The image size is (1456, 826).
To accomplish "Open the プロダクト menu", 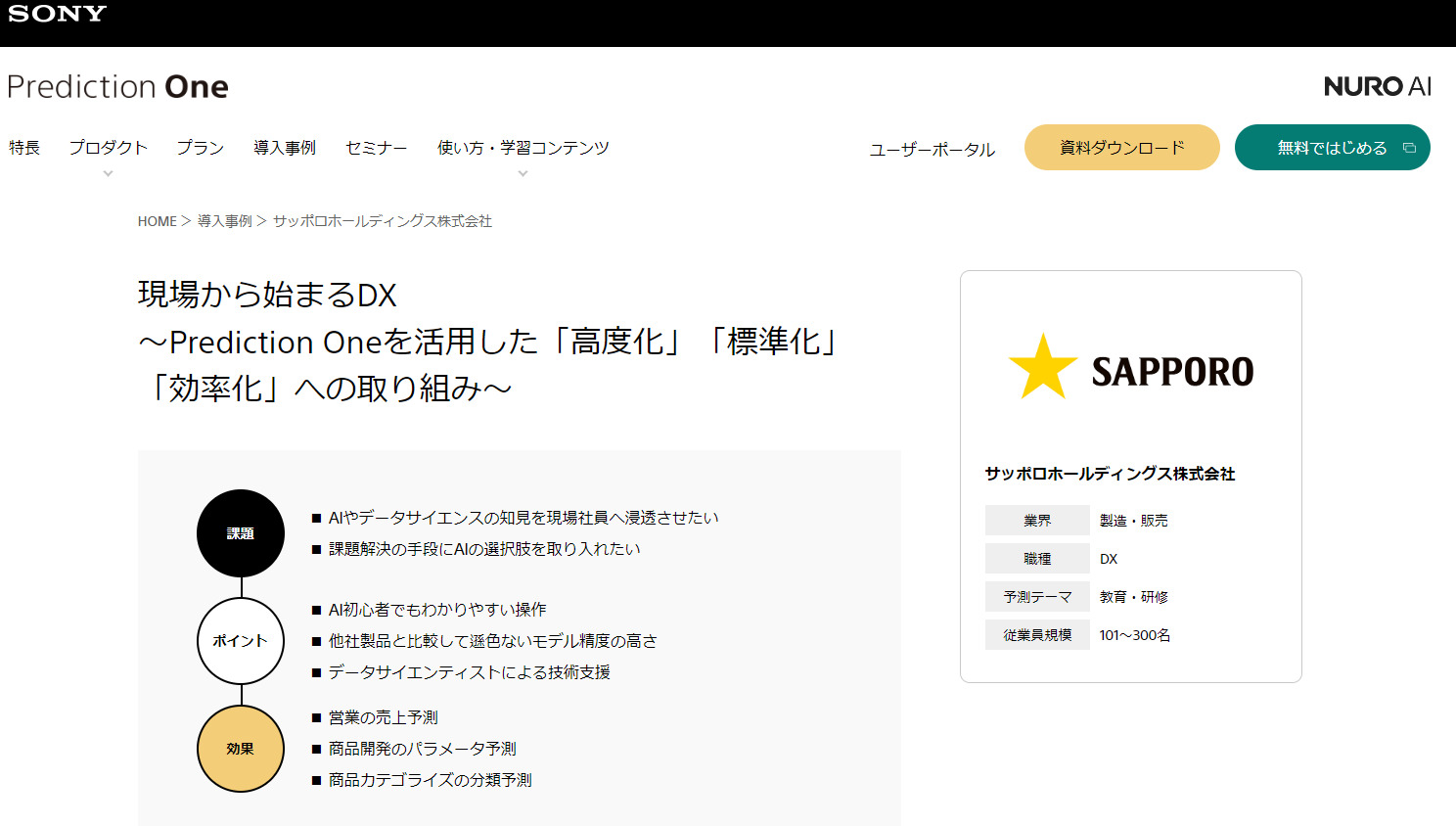I will [108, 148].
